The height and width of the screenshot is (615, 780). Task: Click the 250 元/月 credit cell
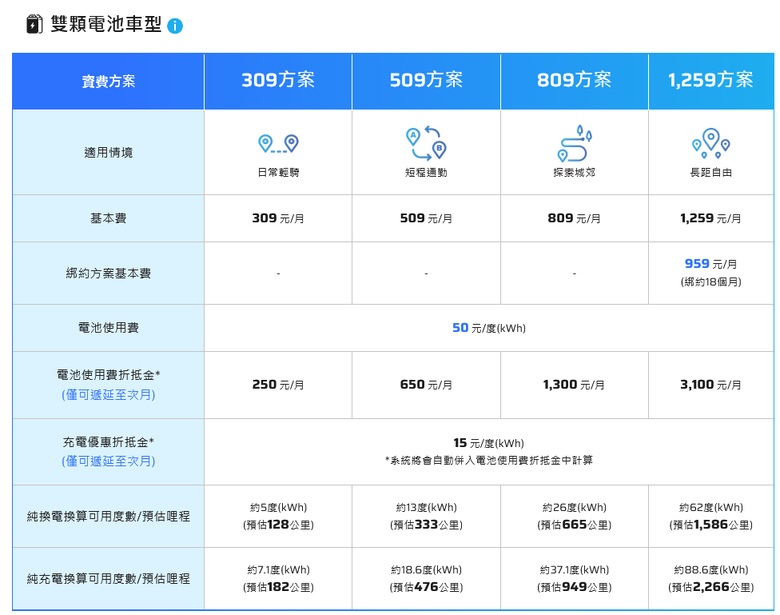pyautogui.click(x=278, y=385)
